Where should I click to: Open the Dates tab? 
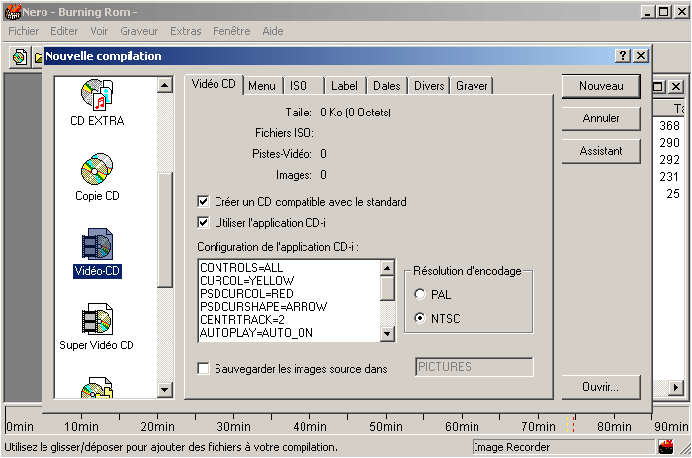387,86
